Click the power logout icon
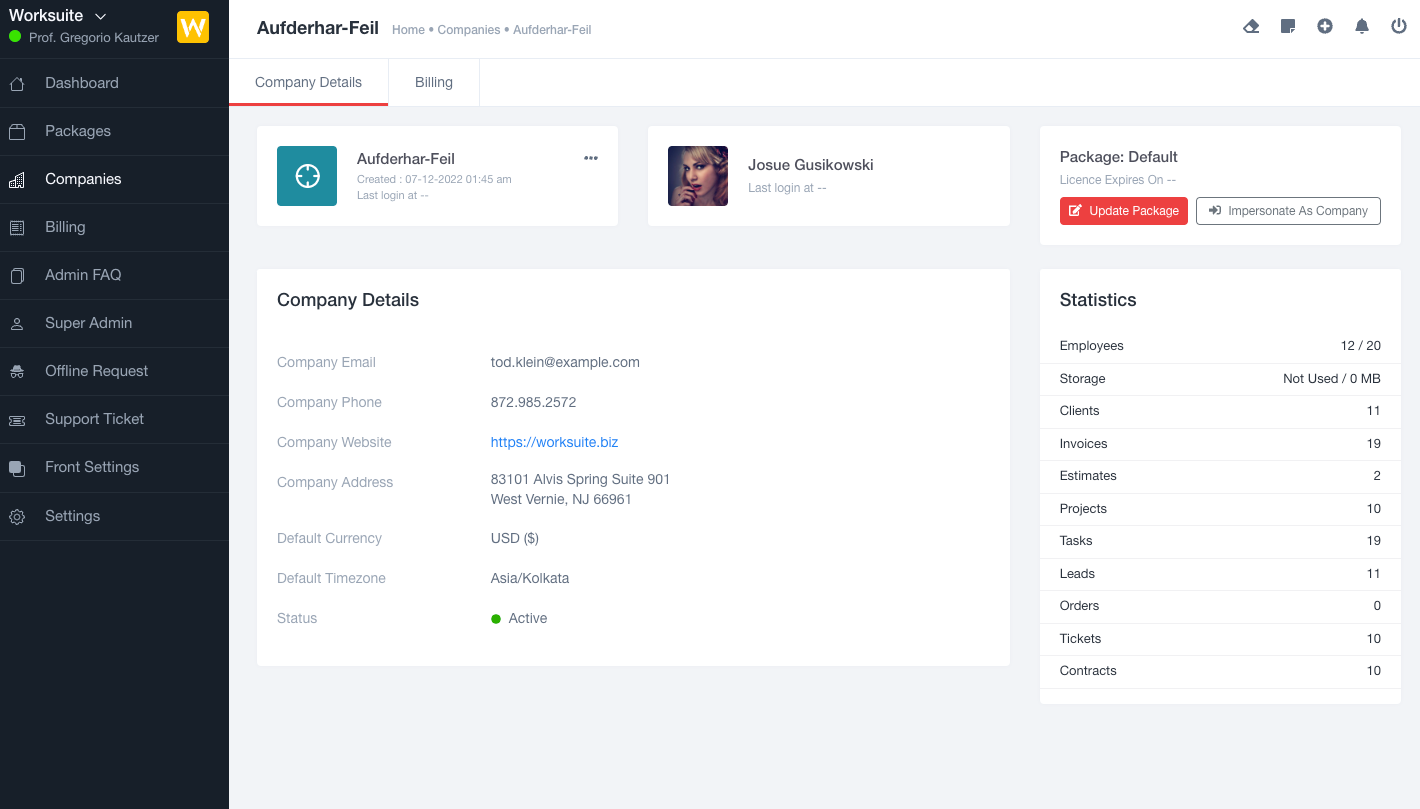Image resolution: width=1420 pixels, height=809 pixels. tap(1399, 27)
